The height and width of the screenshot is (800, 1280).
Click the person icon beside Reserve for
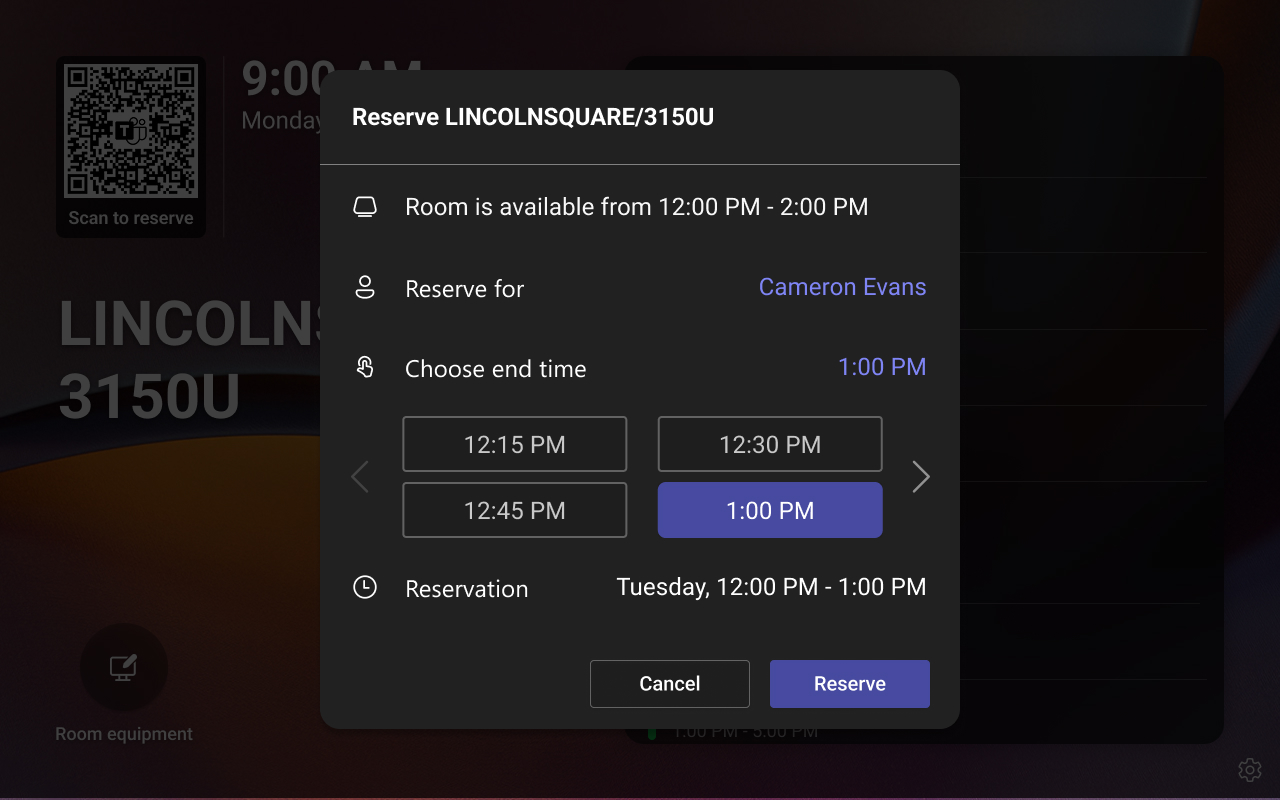tap(365, 288)
